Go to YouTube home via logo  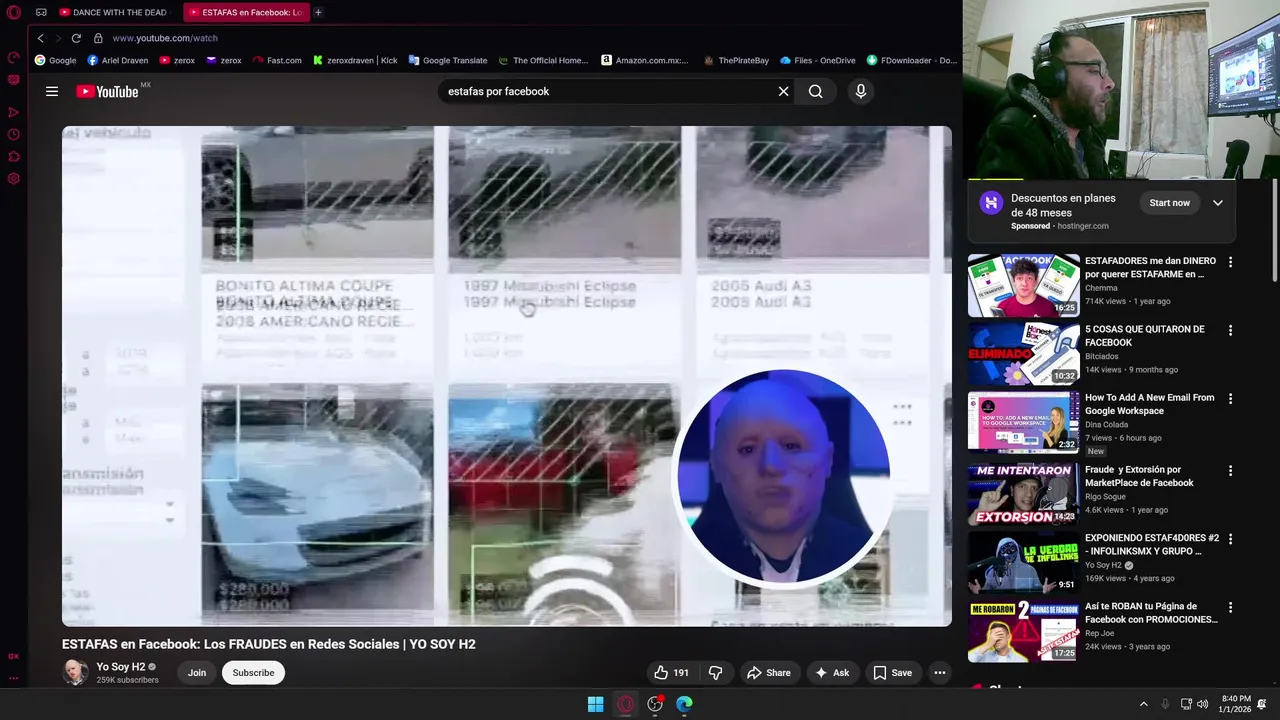(108, 91)
